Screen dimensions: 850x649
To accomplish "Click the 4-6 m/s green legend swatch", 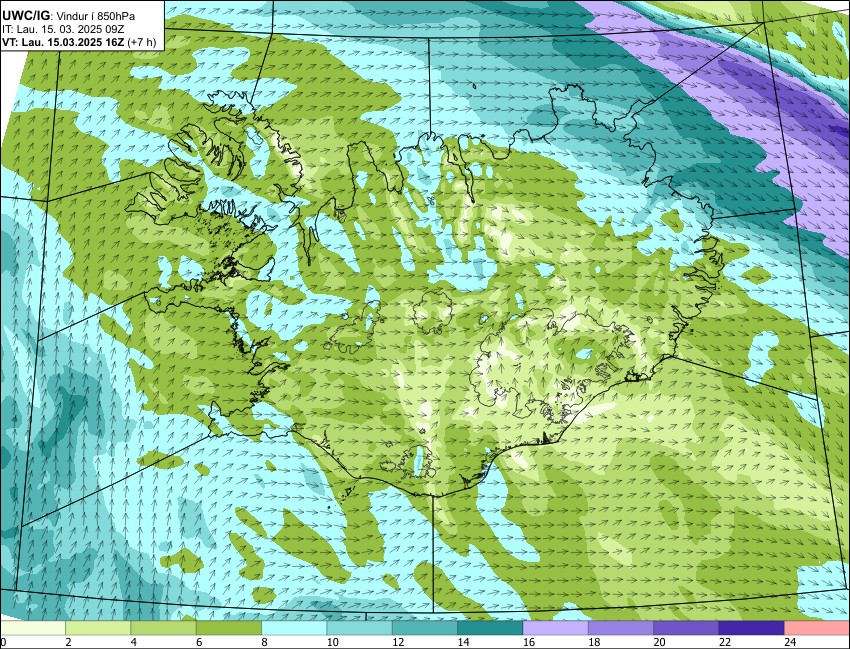I will coord(163,628).
